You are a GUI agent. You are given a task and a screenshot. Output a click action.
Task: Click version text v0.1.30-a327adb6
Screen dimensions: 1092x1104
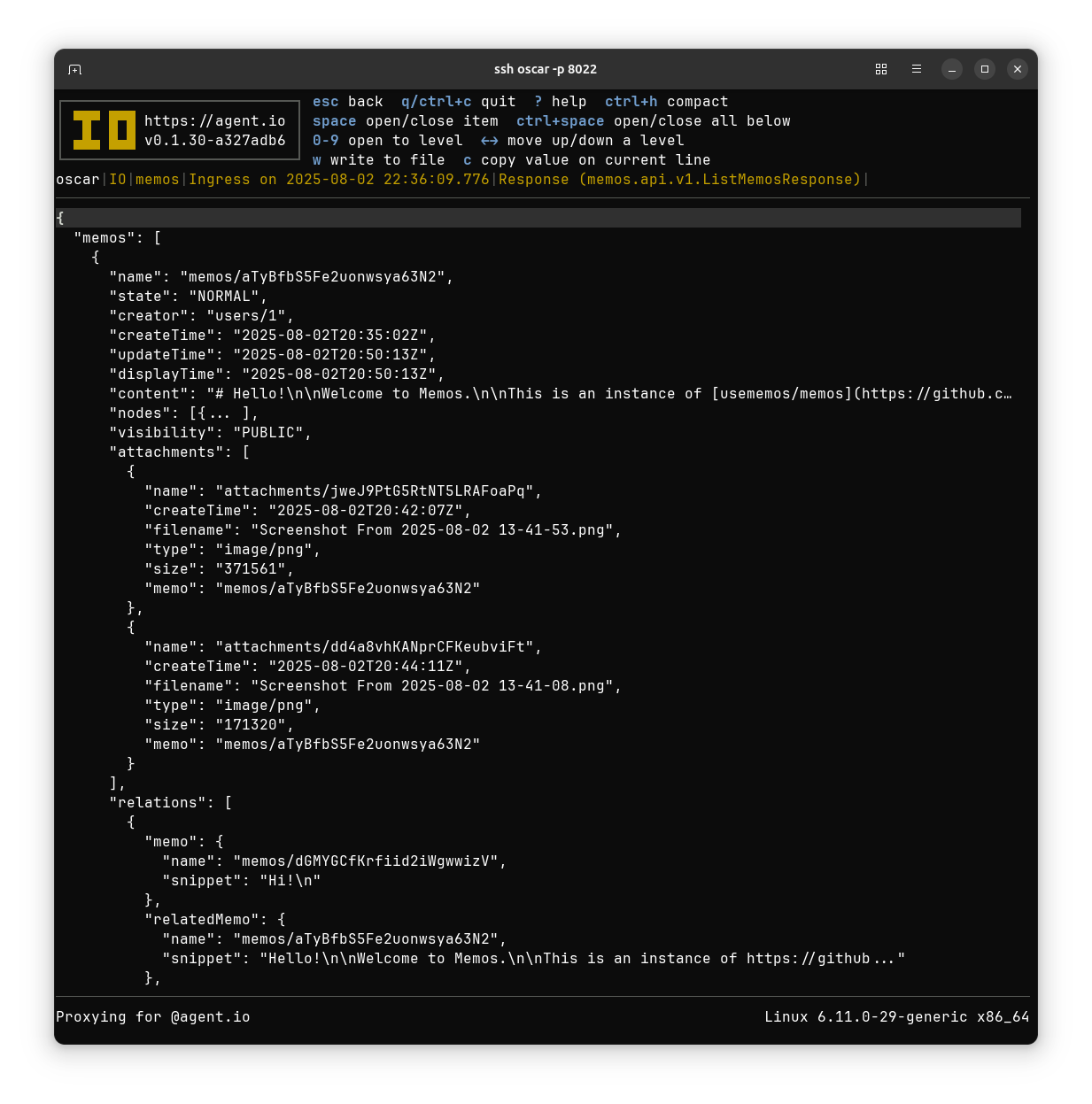click(215, 141)
